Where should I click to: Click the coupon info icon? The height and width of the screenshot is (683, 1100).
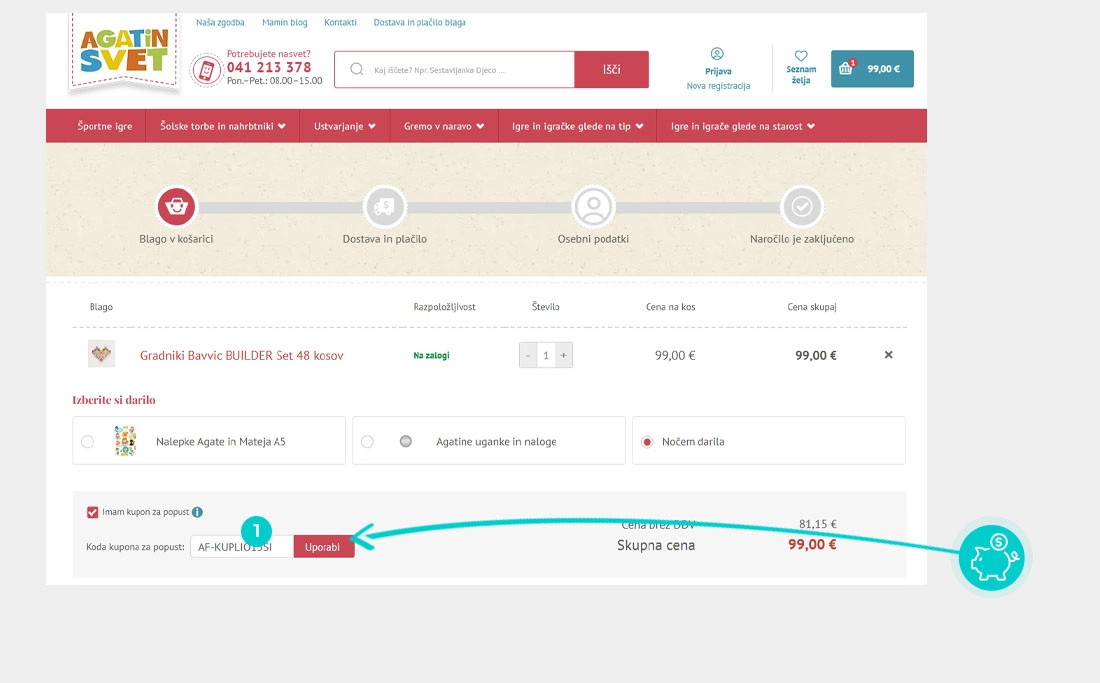pos(197,512)
